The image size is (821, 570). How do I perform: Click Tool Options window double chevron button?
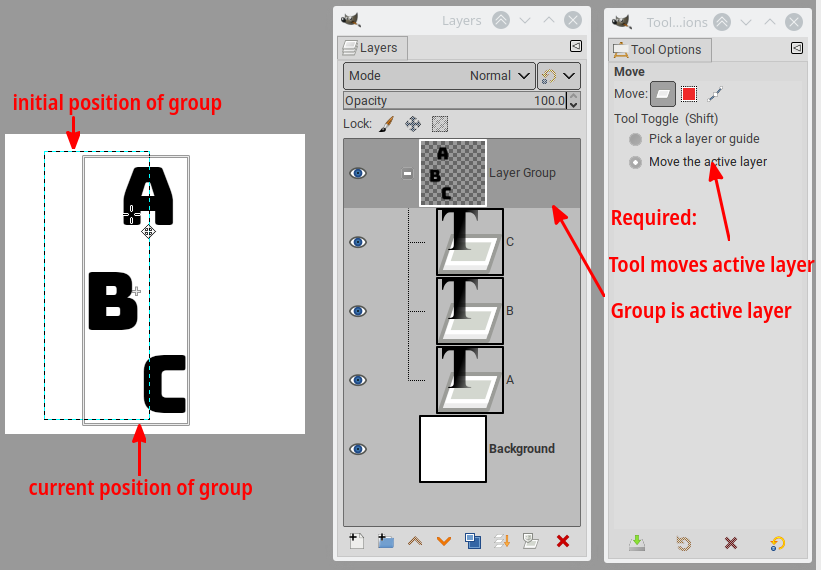tap(722, 22)
